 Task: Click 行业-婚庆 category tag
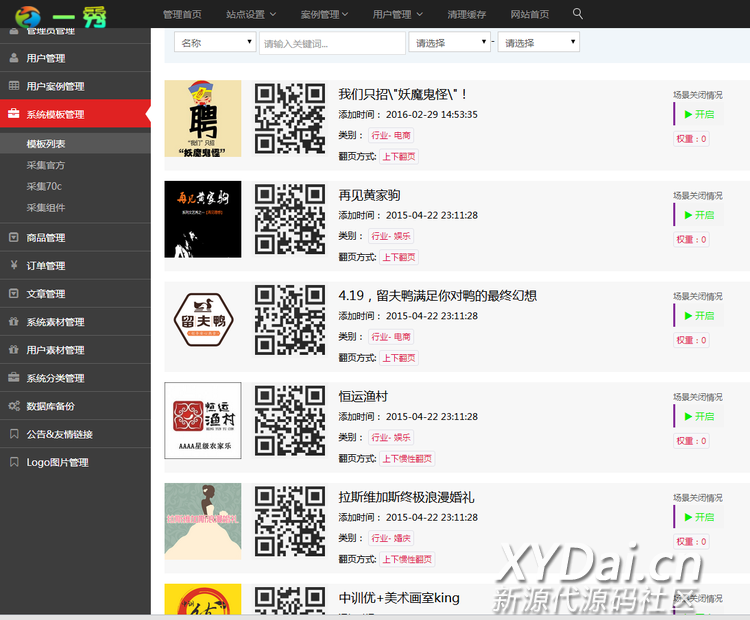pyautogui.click(x=391, y=538)
